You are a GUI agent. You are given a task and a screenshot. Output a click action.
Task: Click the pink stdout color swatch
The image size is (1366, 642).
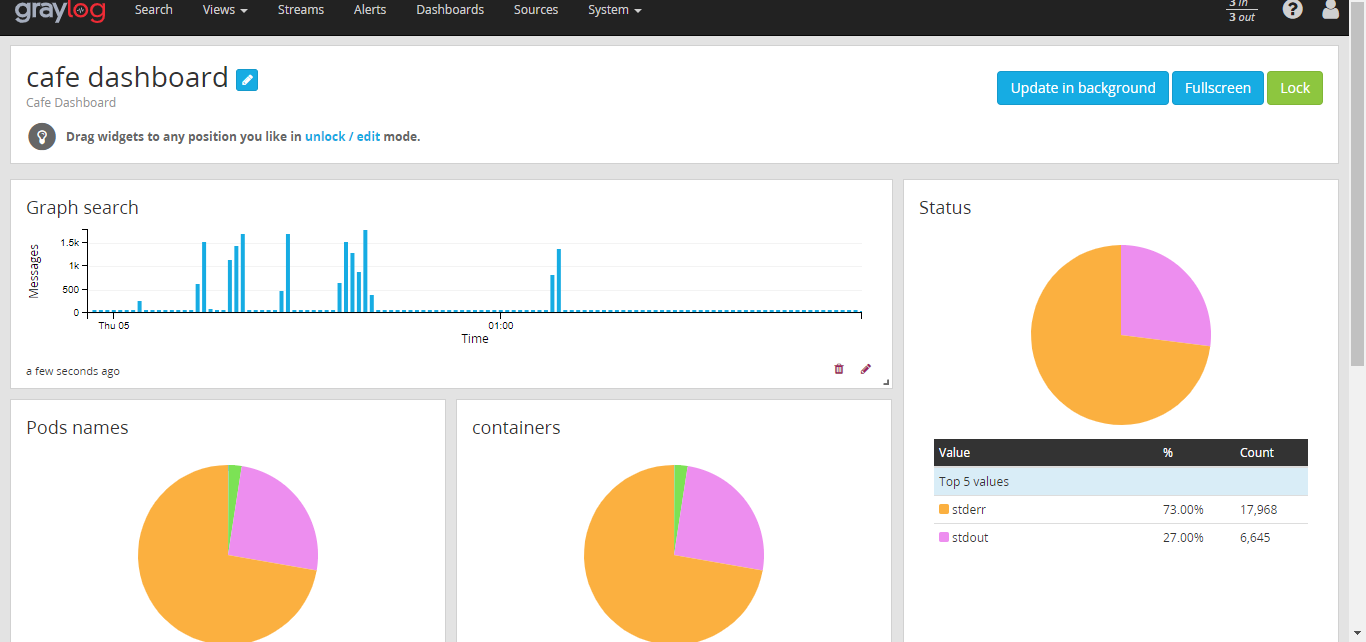[x=943, y=537]
